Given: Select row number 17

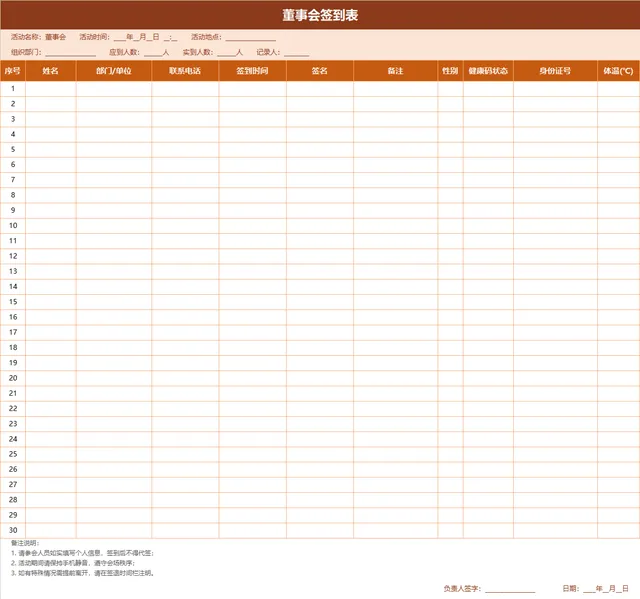Looking at the screenshot, I should [13, 332].
